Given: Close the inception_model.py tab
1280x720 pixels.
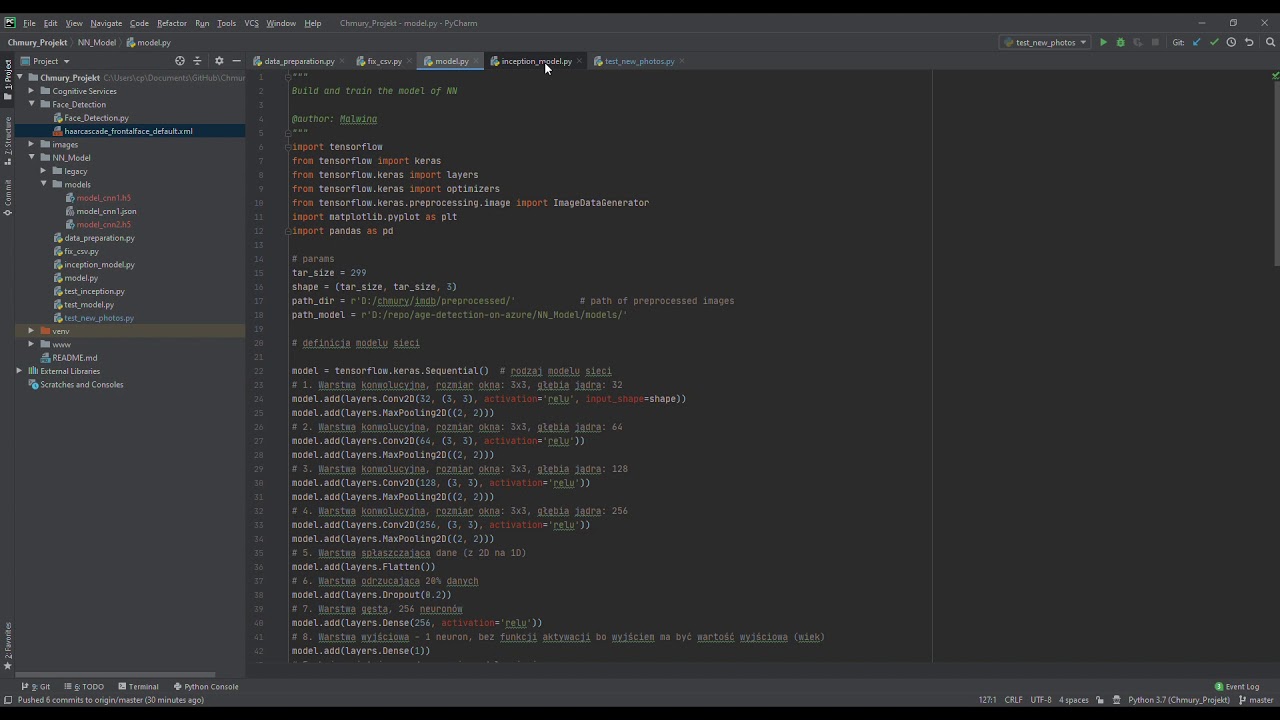Looking at the screenshot, I should click(x=579, y=61).
